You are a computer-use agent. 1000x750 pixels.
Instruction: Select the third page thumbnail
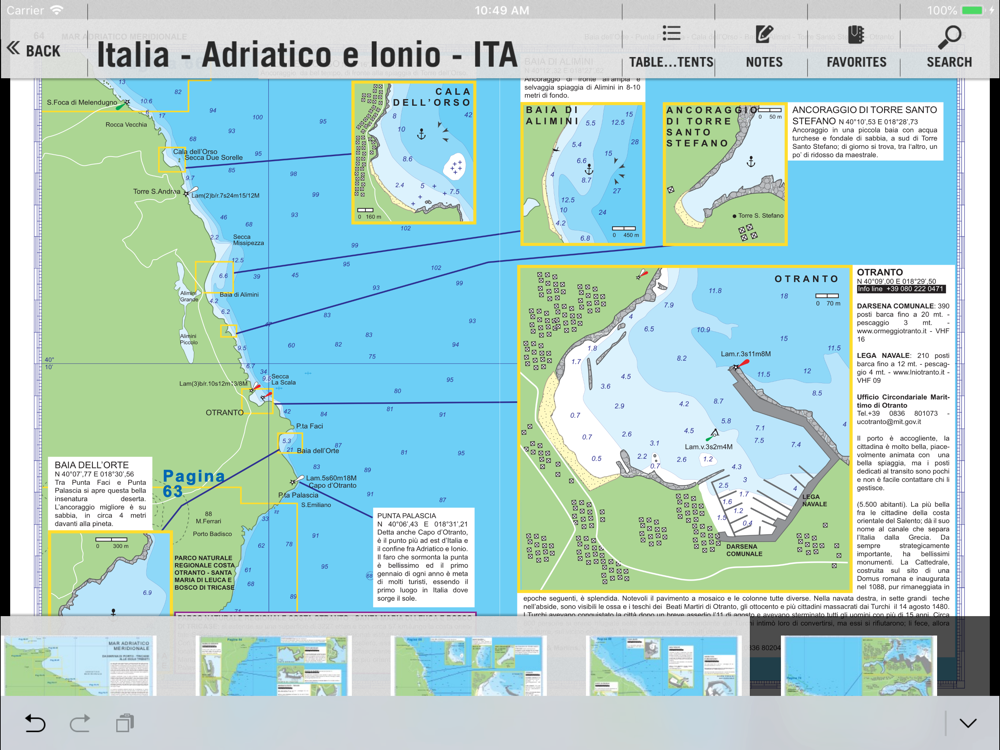click(467, 665)
